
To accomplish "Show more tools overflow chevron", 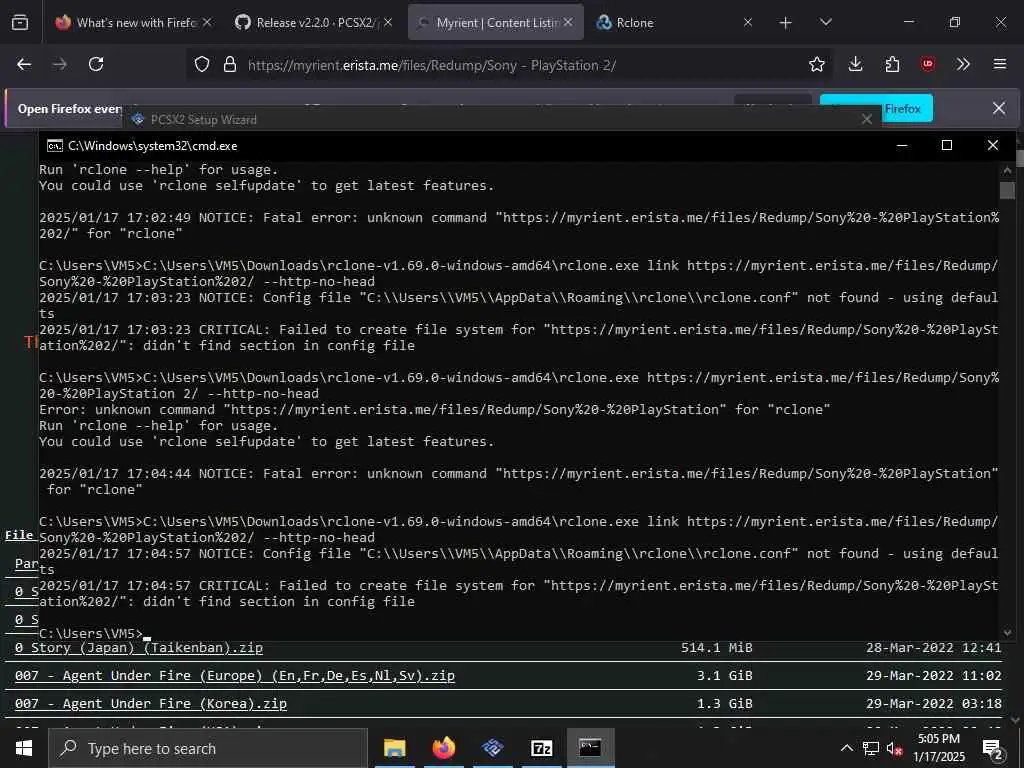I will coord(963,64).
